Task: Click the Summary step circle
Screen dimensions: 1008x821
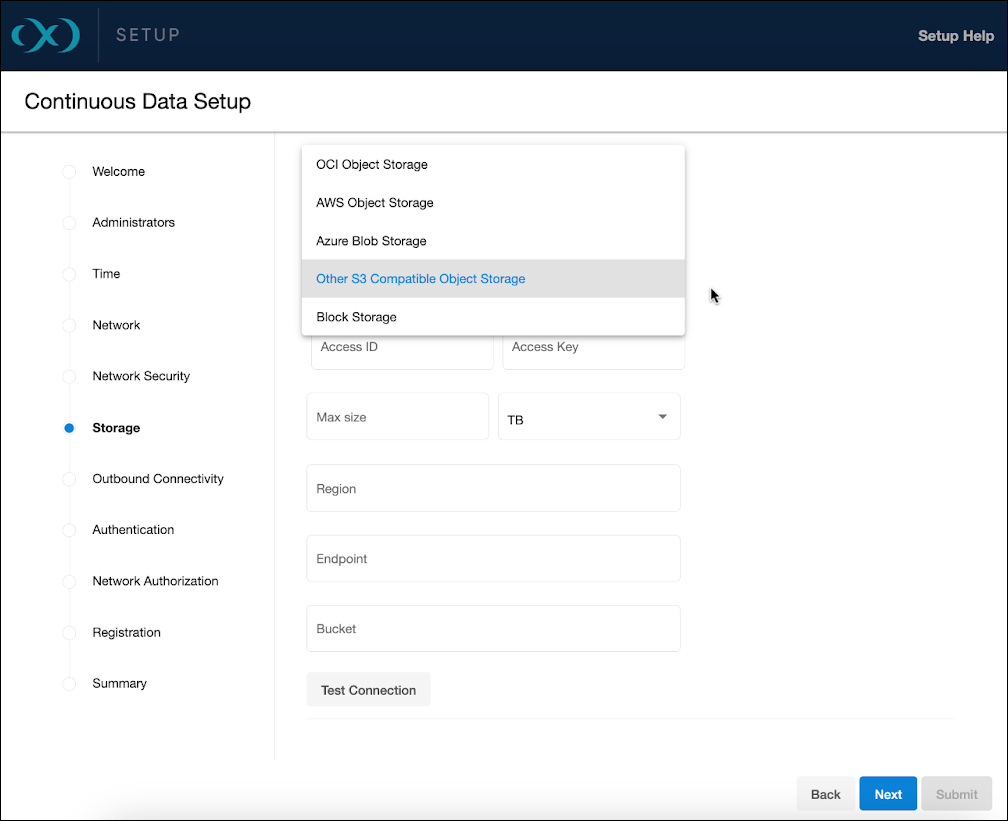Action: [68, 683]
